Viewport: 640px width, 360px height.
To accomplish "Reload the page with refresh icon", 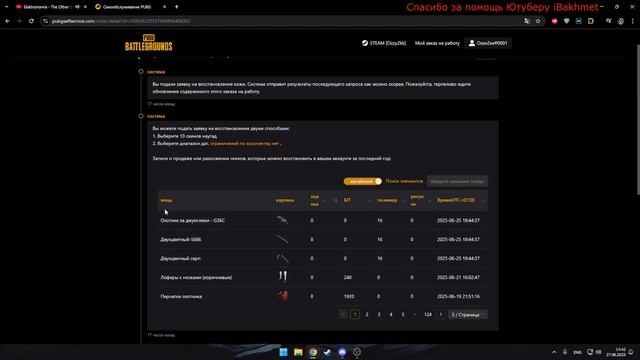I will pos(31,21).
